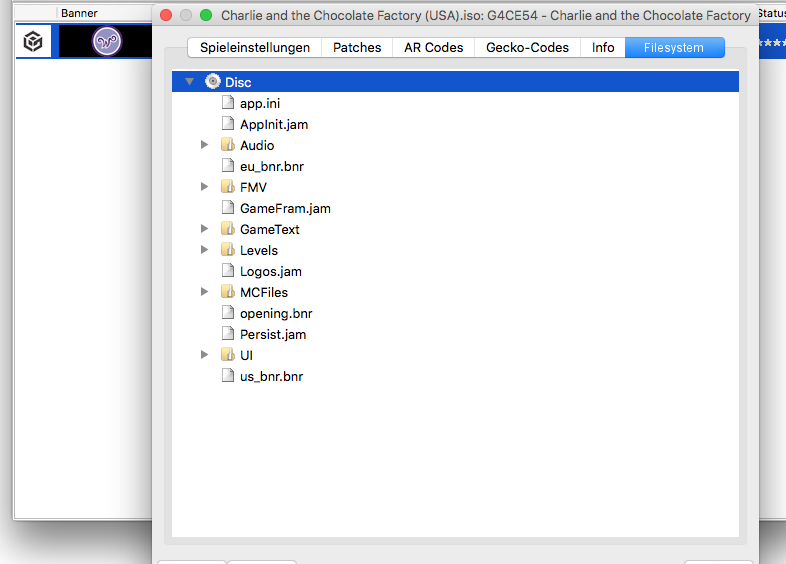Expand the FMV folder
The height and width of the screenshot is (564, 786).
[204, 187]
